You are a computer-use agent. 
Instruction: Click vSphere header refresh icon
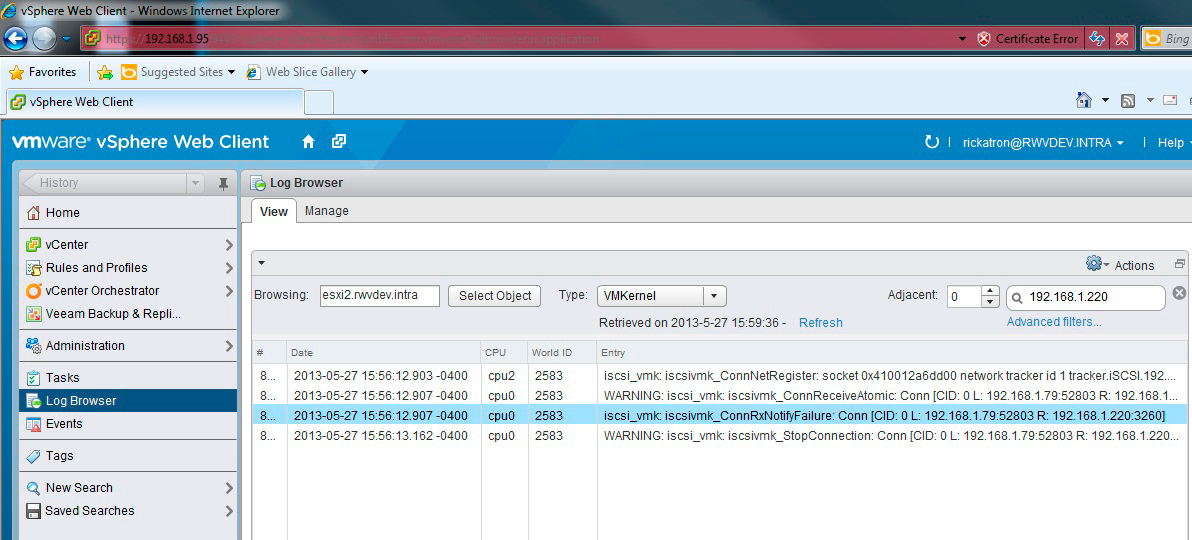[x=931, y=142]
